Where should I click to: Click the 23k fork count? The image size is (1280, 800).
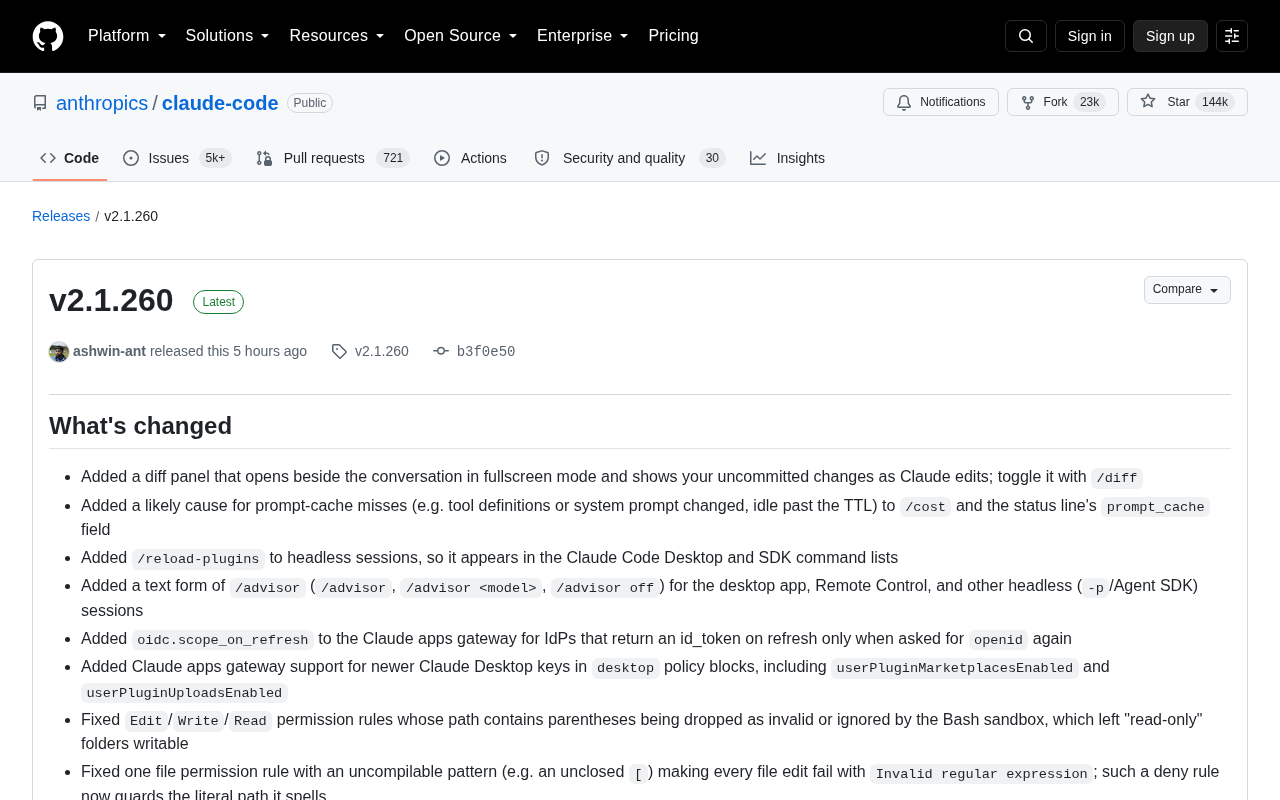pos(1089,102)
